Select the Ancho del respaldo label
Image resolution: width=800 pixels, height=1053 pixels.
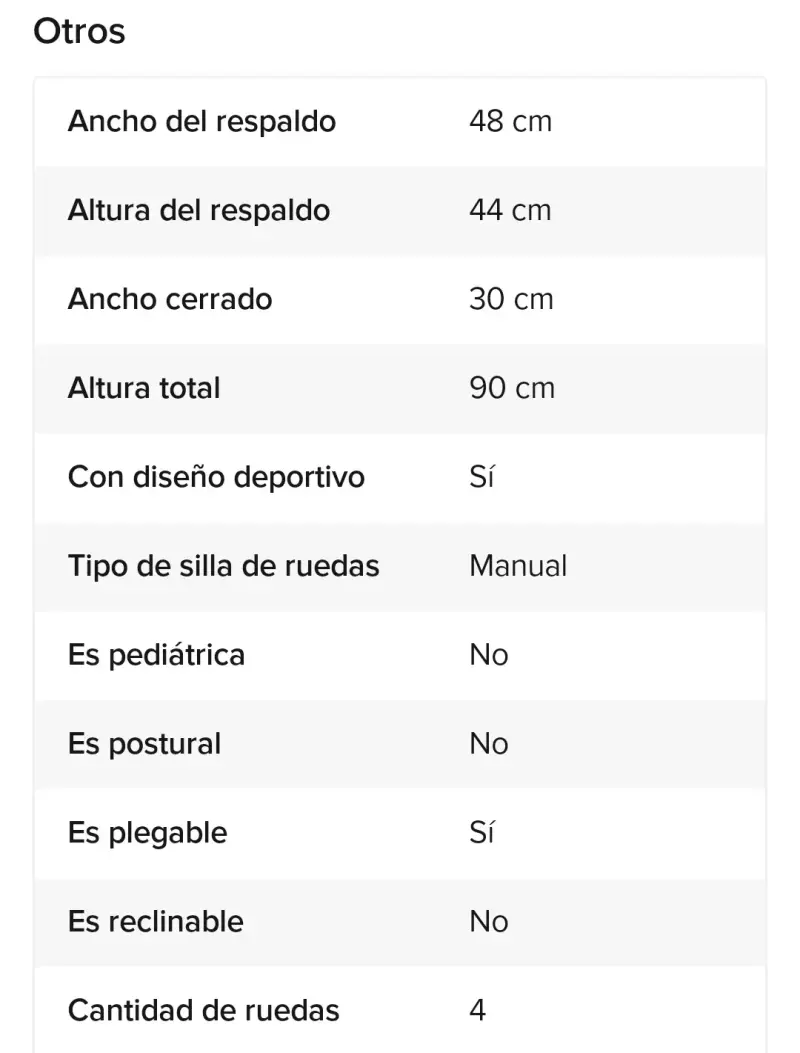(x=202, y=122)
